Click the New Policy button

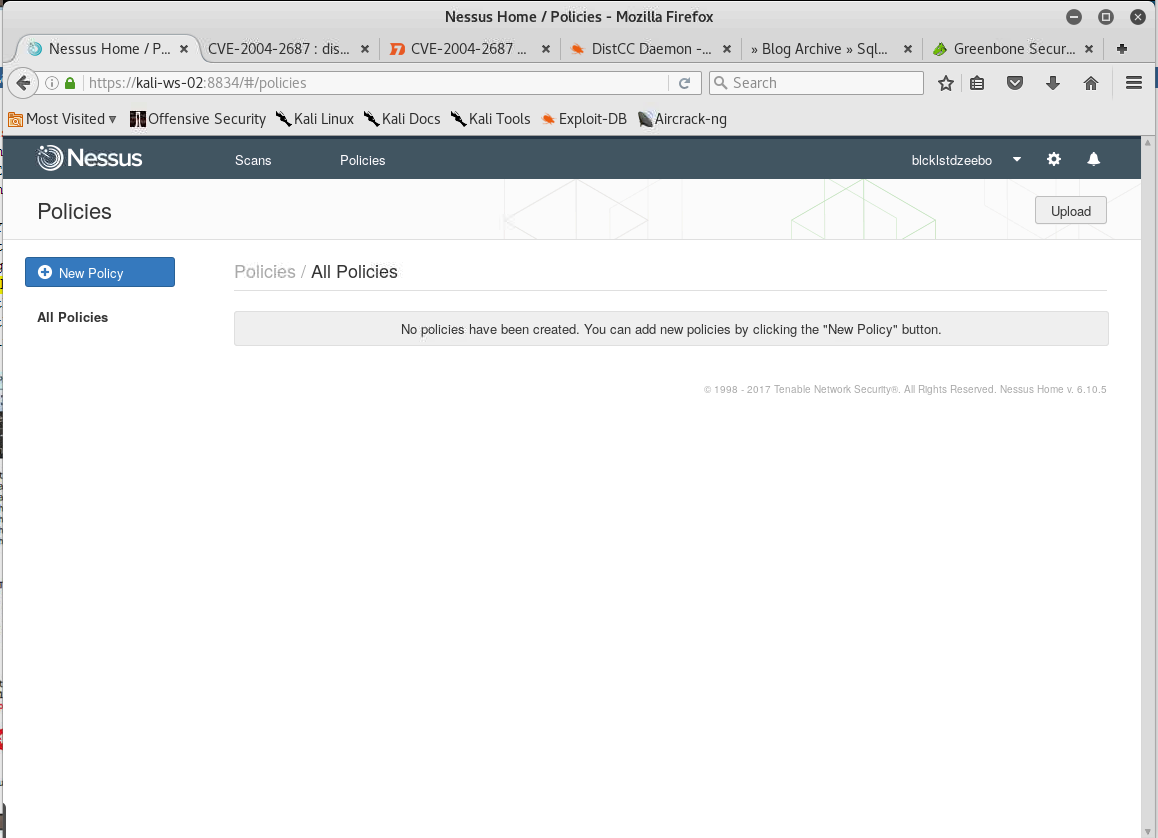[100, 272]
